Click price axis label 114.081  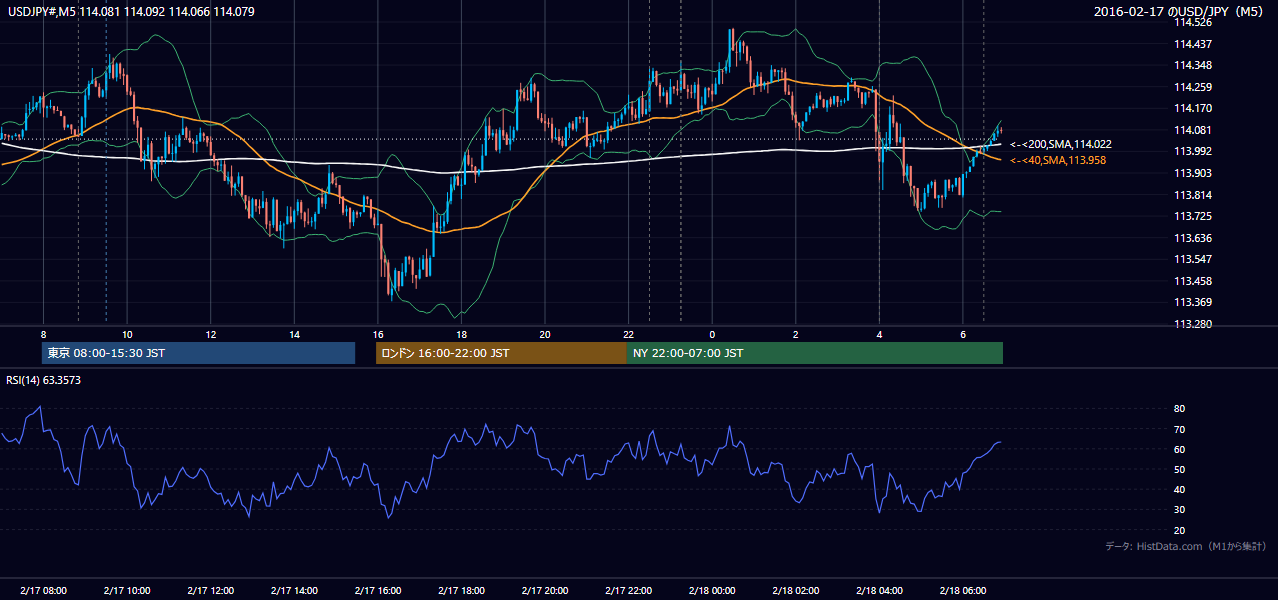[1193, 130]
